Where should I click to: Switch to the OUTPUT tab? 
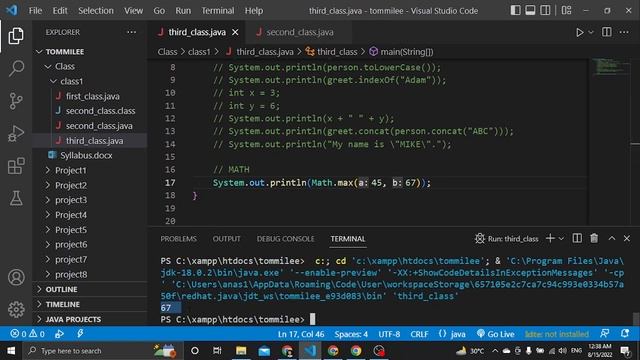coord(226,239)
